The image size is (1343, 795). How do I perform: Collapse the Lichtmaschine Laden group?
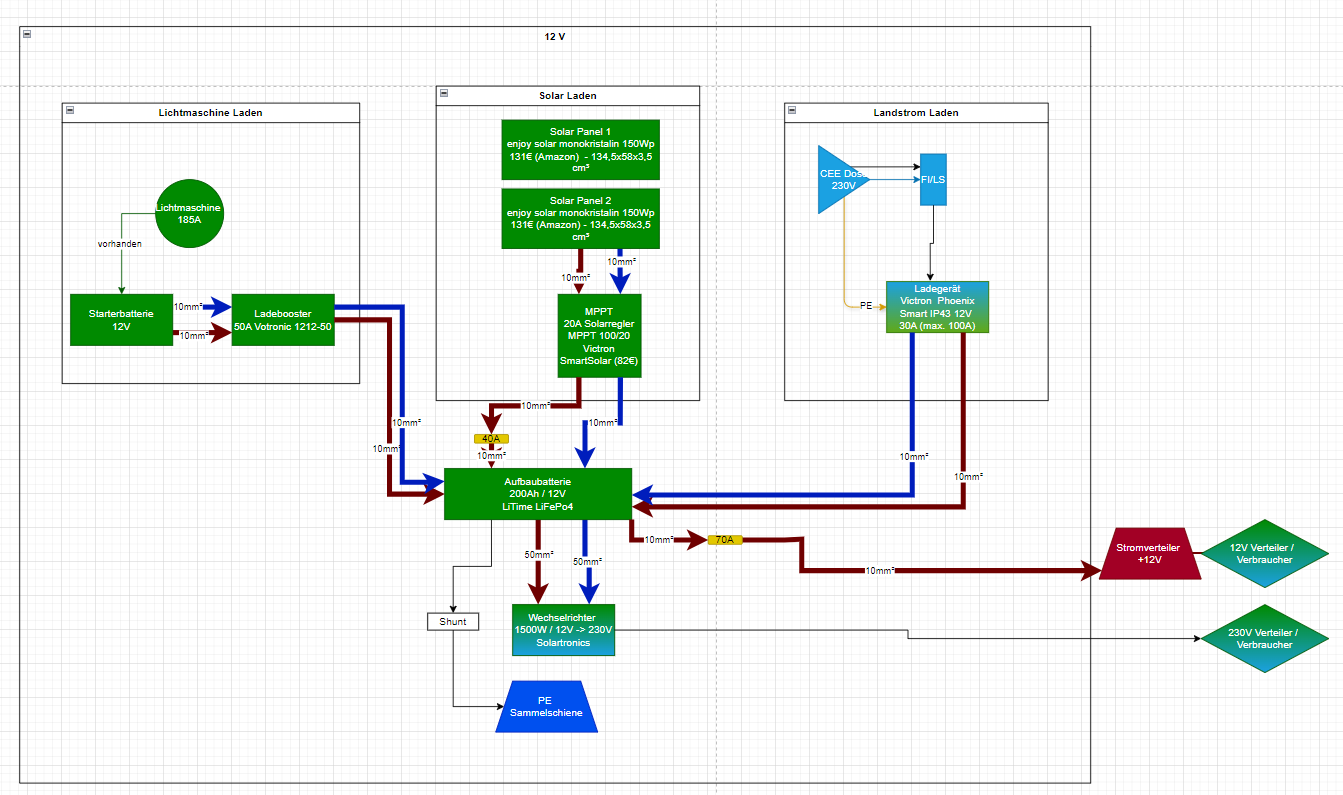[x=70, y=111]
